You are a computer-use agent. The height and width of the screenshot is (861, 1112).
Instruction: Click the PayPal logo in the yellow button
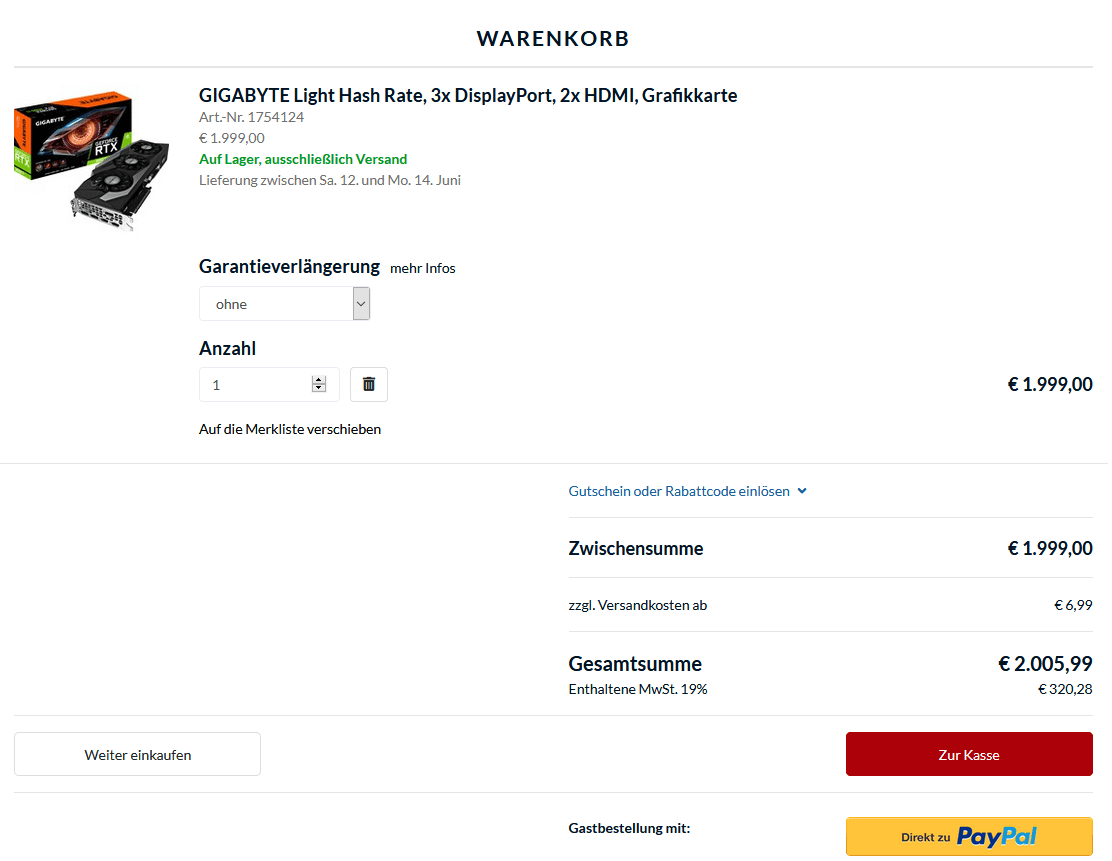coord(998,838)
